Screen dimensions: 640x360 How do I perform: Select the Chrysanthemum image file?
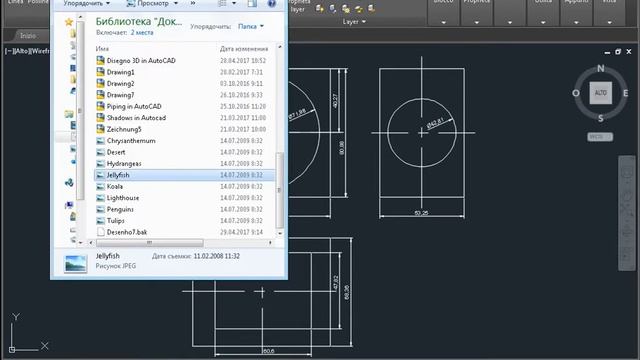point(131,140)
